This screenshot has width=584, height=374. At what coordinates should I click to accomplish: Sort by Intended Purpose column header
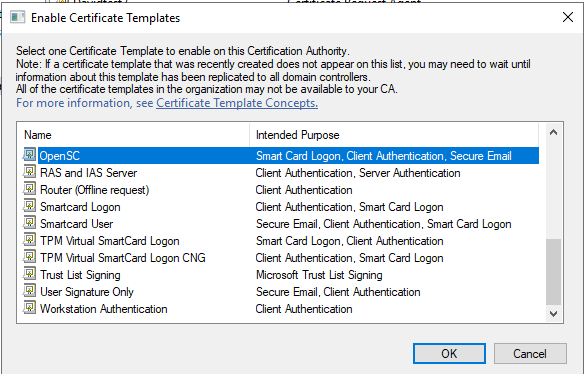(x=394, y=135)
